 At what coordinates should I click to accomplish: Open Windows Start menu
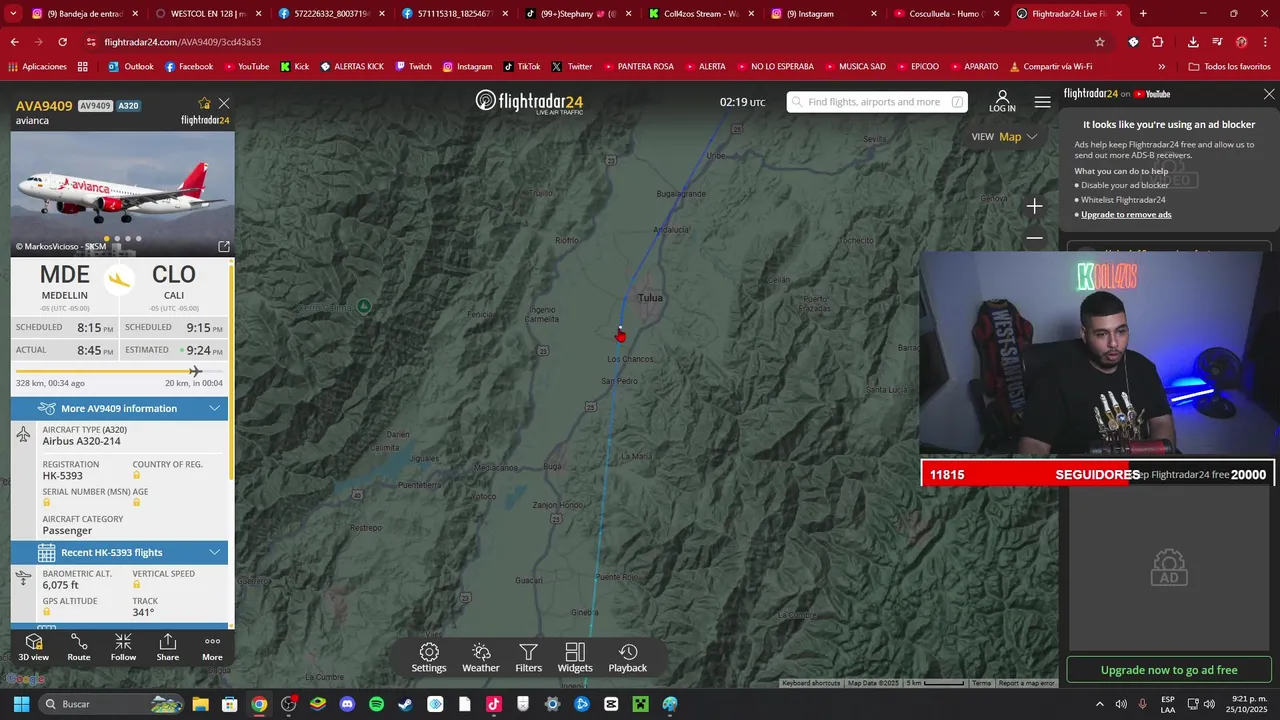pos(21,704)
